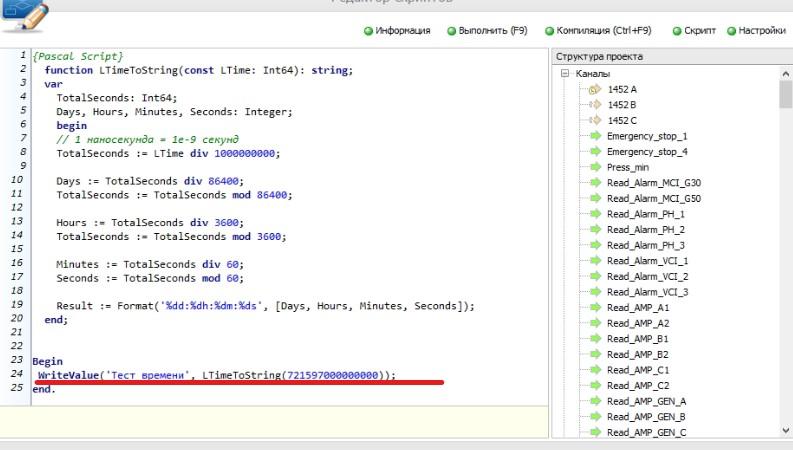This screenshot has width=793, height=450.
Task: Click green arrow icon of Read_Alarm_VCI_3
Action: (595, 292)
